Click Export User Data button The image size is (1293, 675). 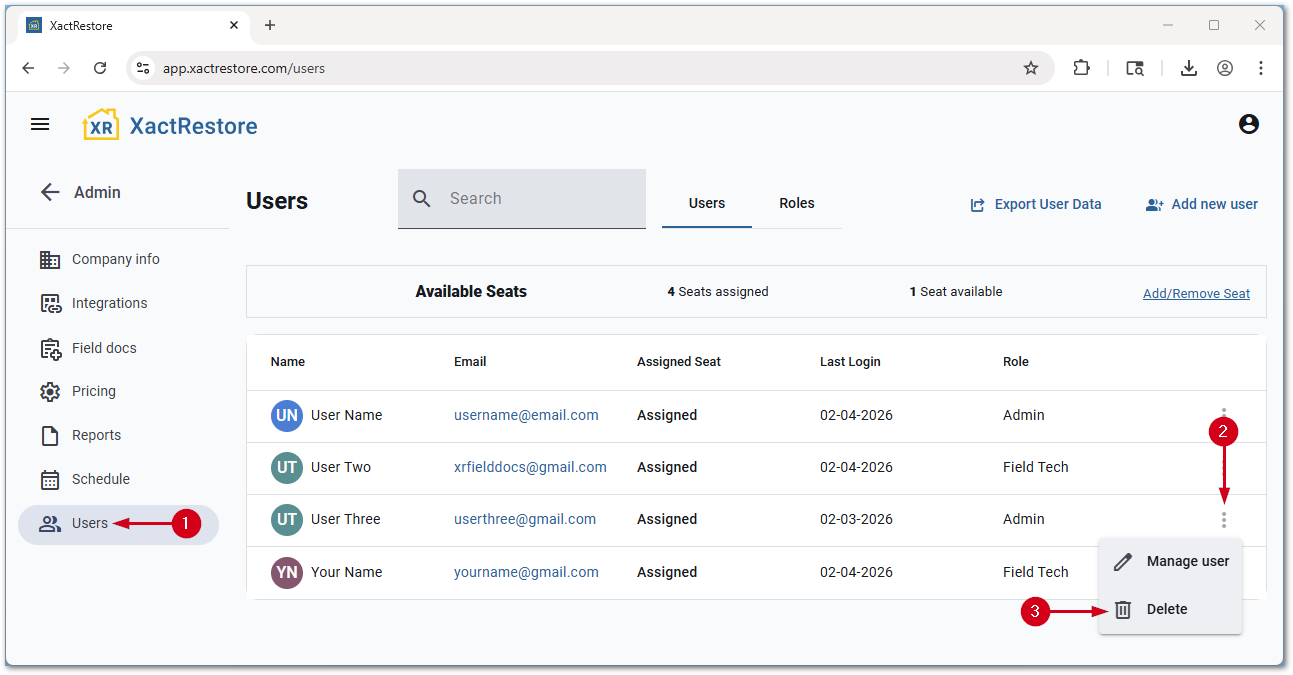point(1036,204)
